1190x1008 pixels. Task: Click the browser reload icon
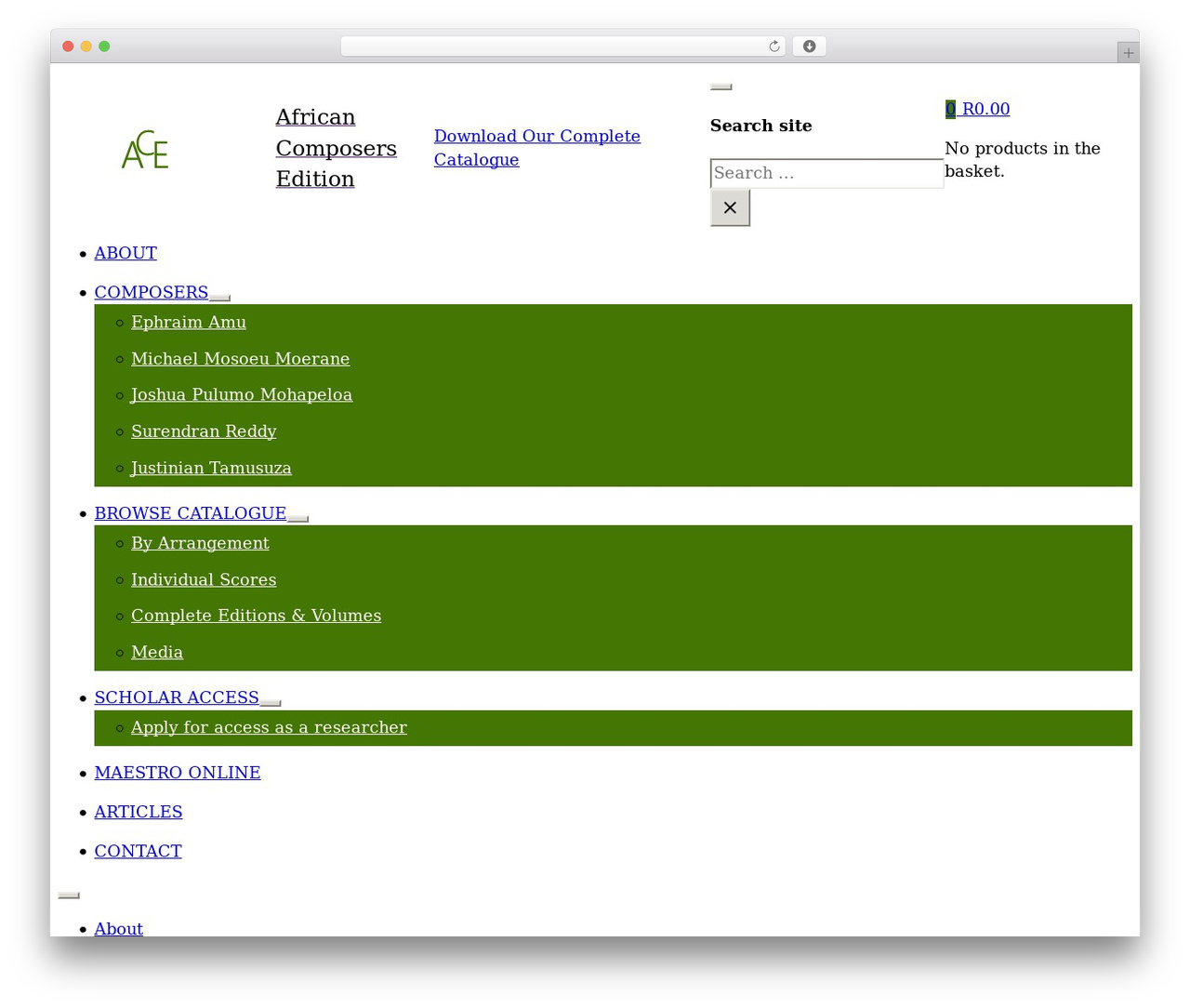[x=773, y=46]
